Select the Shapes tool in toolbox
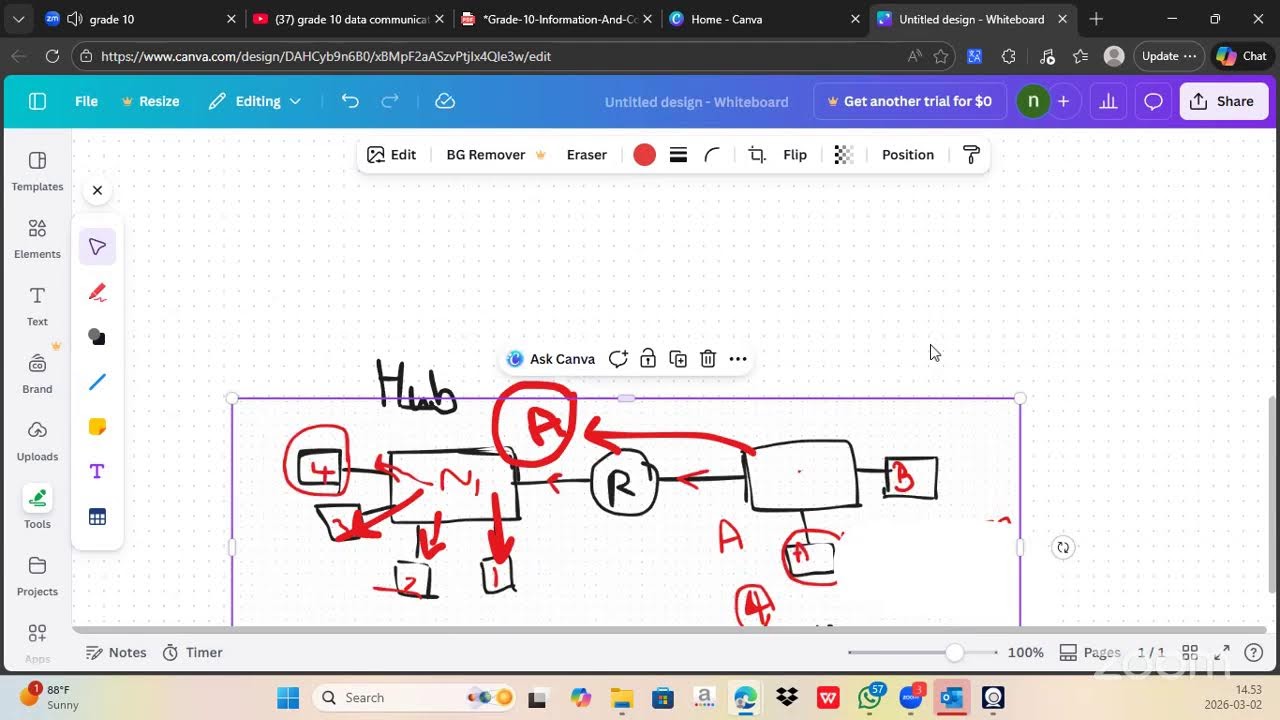1280x720 pixels. tap(97, 337)
